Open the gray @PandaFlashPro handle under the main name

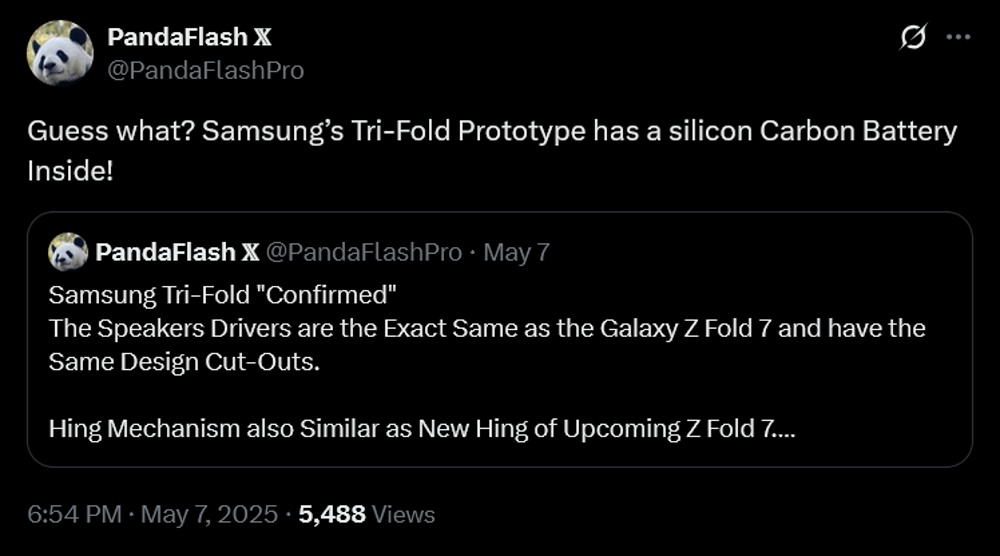(205, 70)
